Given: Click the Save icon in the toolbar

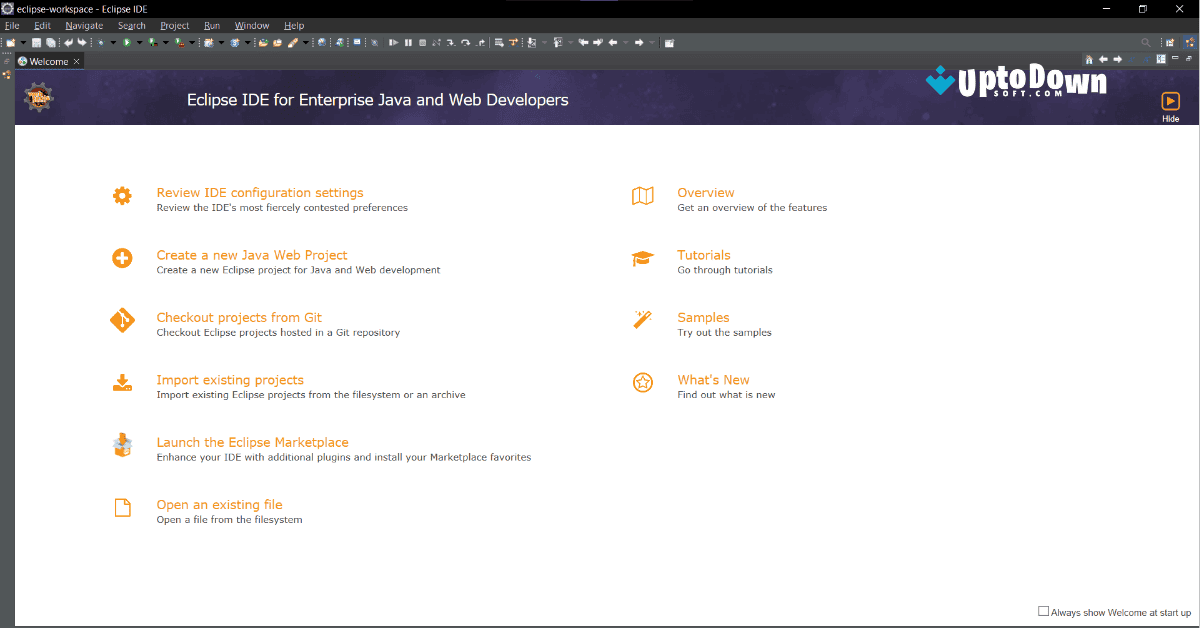Looking at the screenshot, I should click(37, 42).
